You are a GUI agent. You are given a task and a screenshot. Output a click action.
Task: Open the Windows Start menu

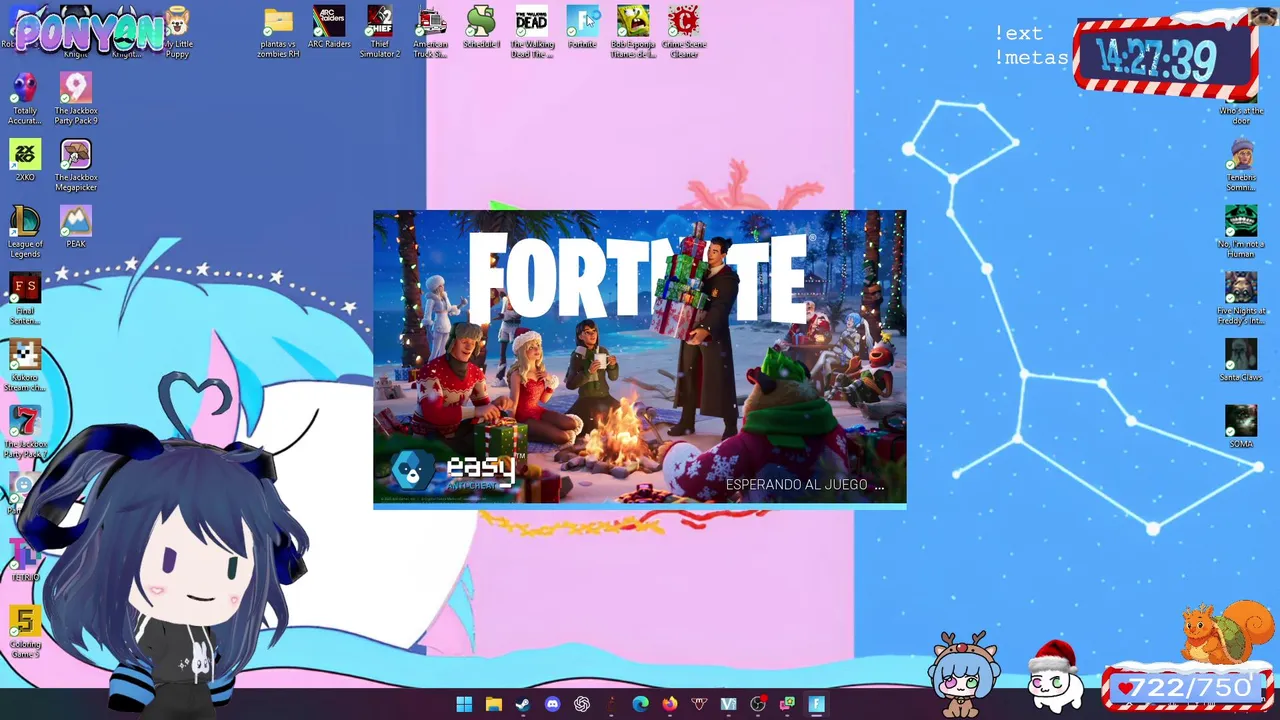pyautogui.click(x=464, y=704)
